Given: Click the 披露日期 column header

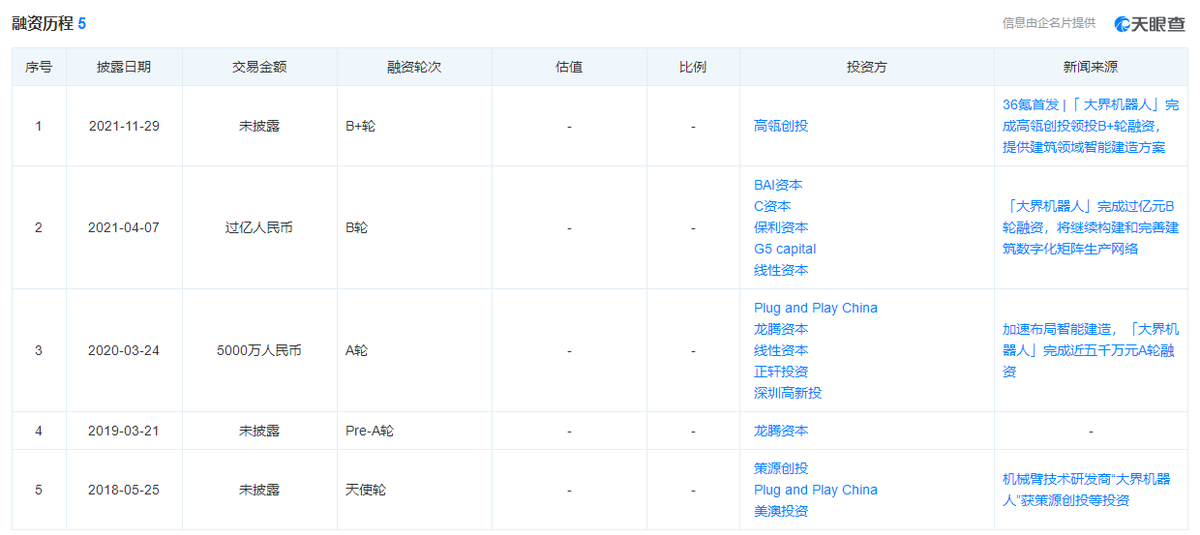Looking at the screenshot, I should 124,68.
